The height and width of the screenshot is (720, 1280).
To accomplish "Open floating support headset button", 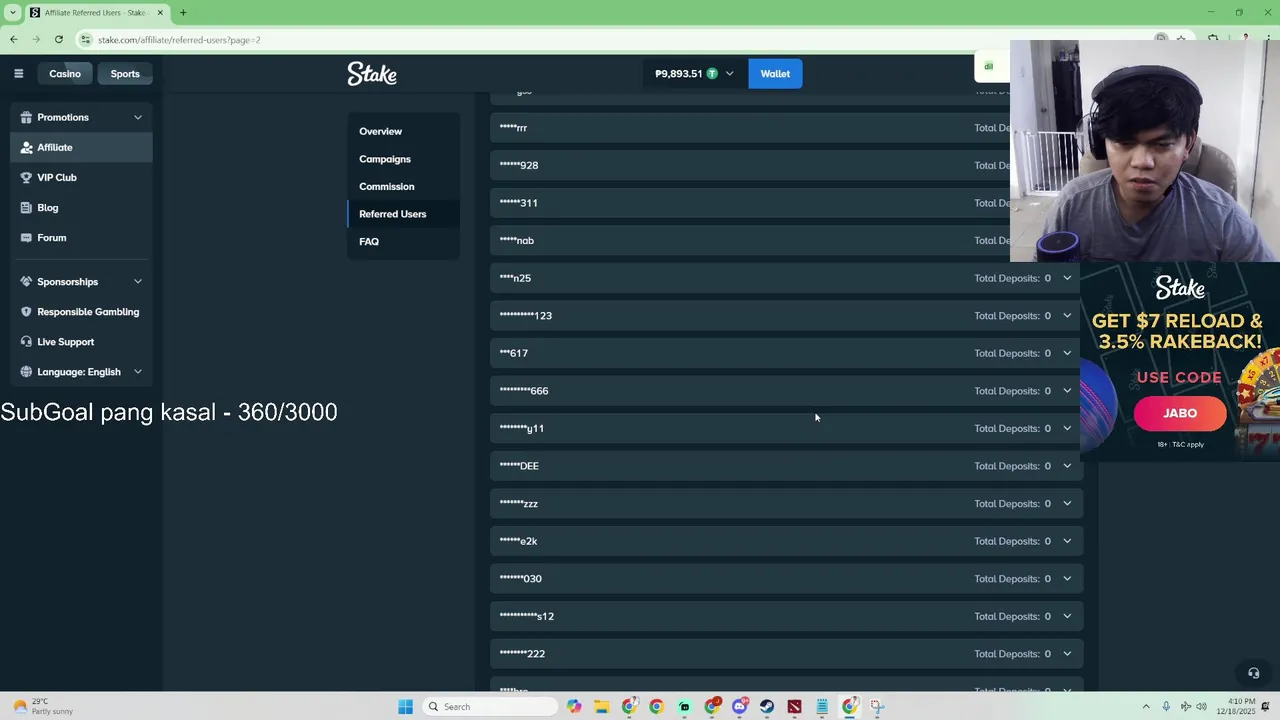I will tap(1253, 673).
